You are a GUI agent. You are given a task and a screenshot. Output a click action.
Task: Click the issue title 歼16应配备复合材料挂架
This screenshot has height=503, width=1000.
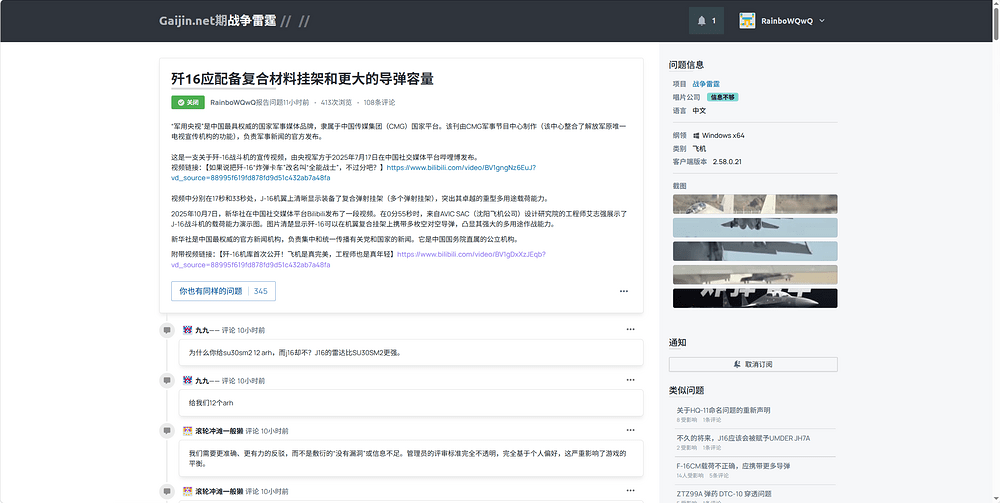[x=302, y=79]
